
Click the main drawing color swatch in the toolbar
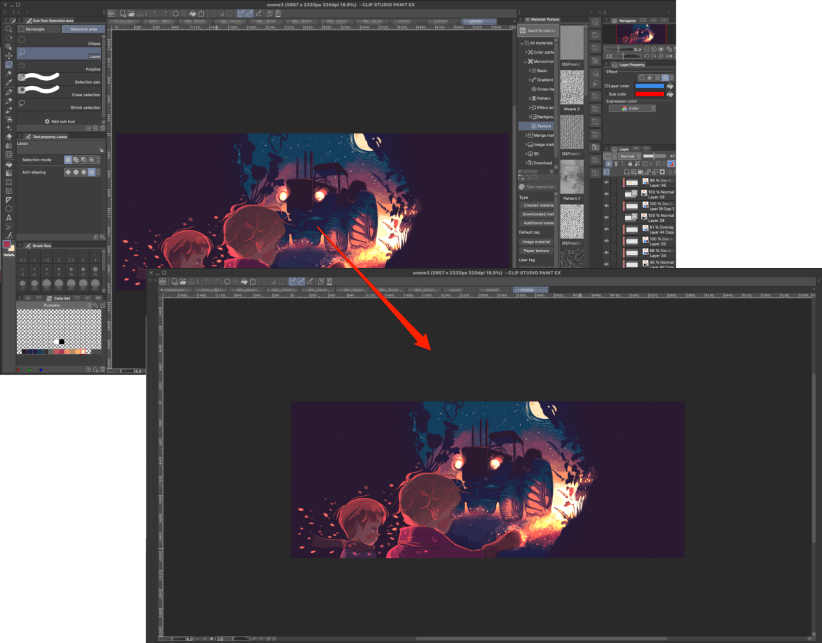click(x=7, y=244)
